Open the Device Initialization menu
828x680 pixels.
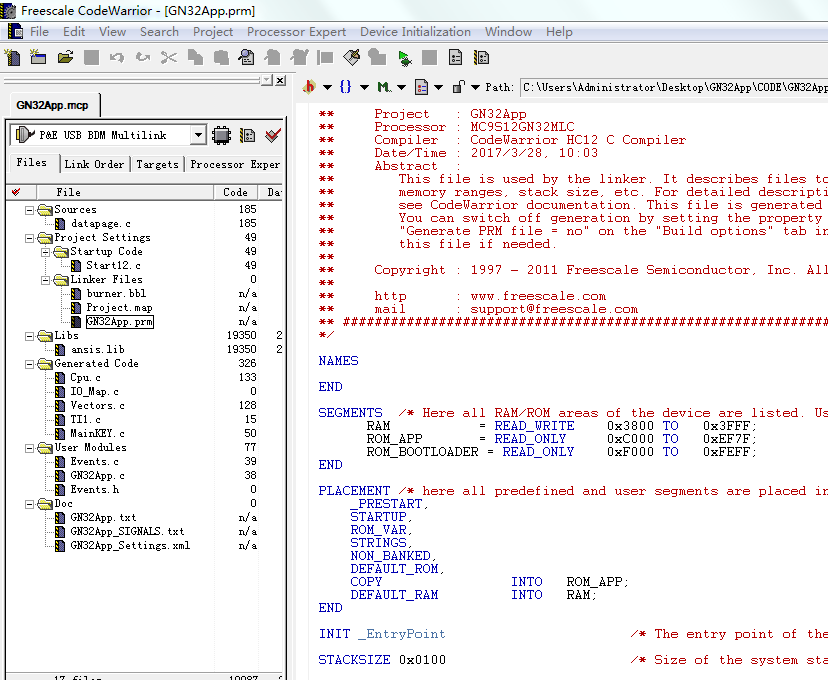pyautogui.click(x=415, y=32)
